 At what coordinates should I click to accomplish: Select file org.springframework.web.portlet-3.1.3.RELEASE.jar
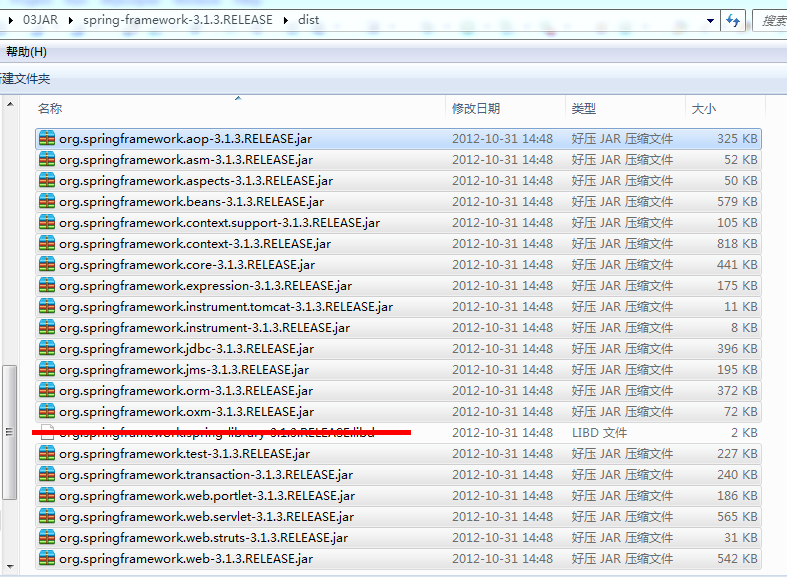[x=399, y=496]
